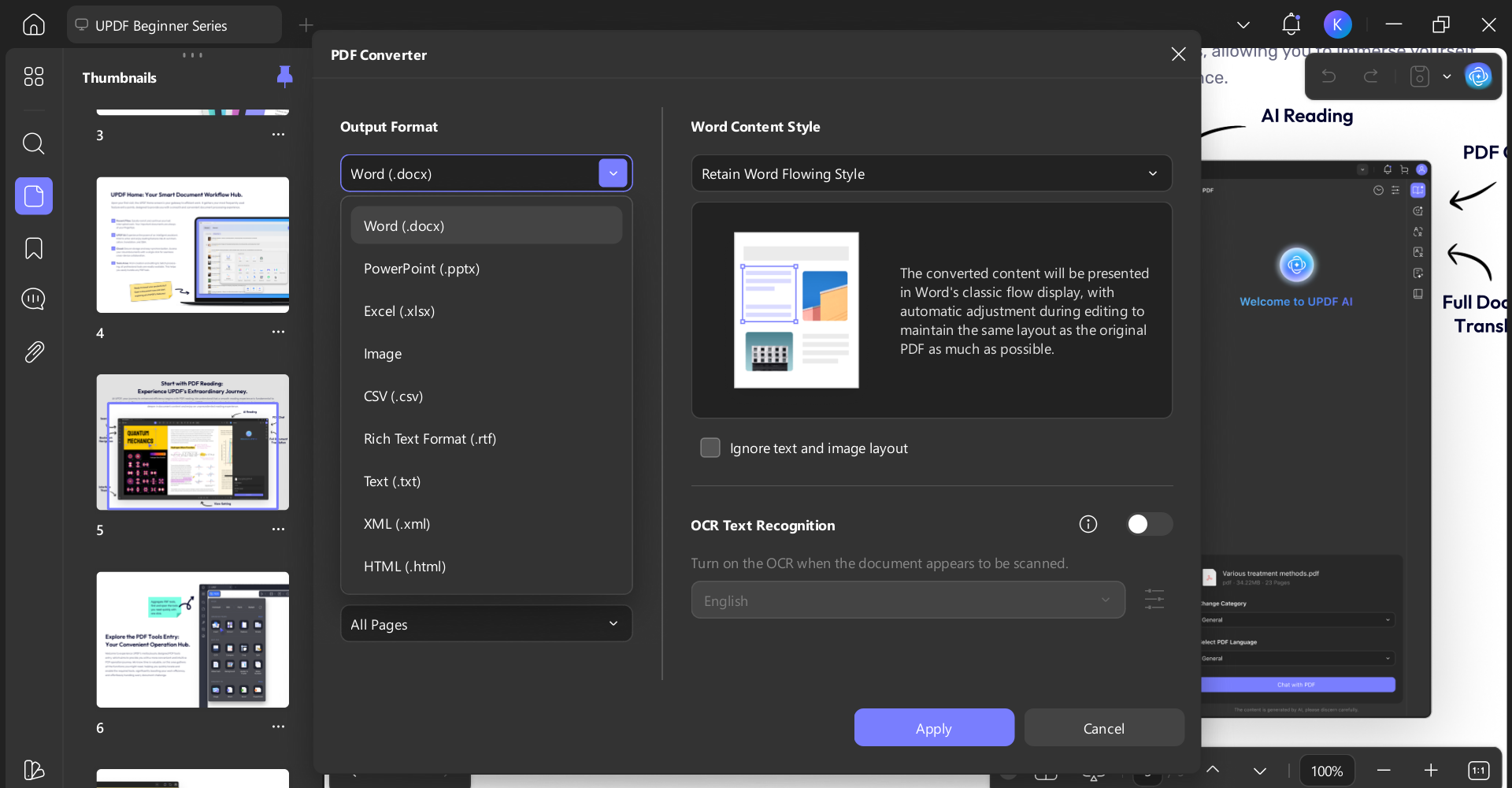
Task: Cancel the PDF Converter dialog
Action: 1103,727
